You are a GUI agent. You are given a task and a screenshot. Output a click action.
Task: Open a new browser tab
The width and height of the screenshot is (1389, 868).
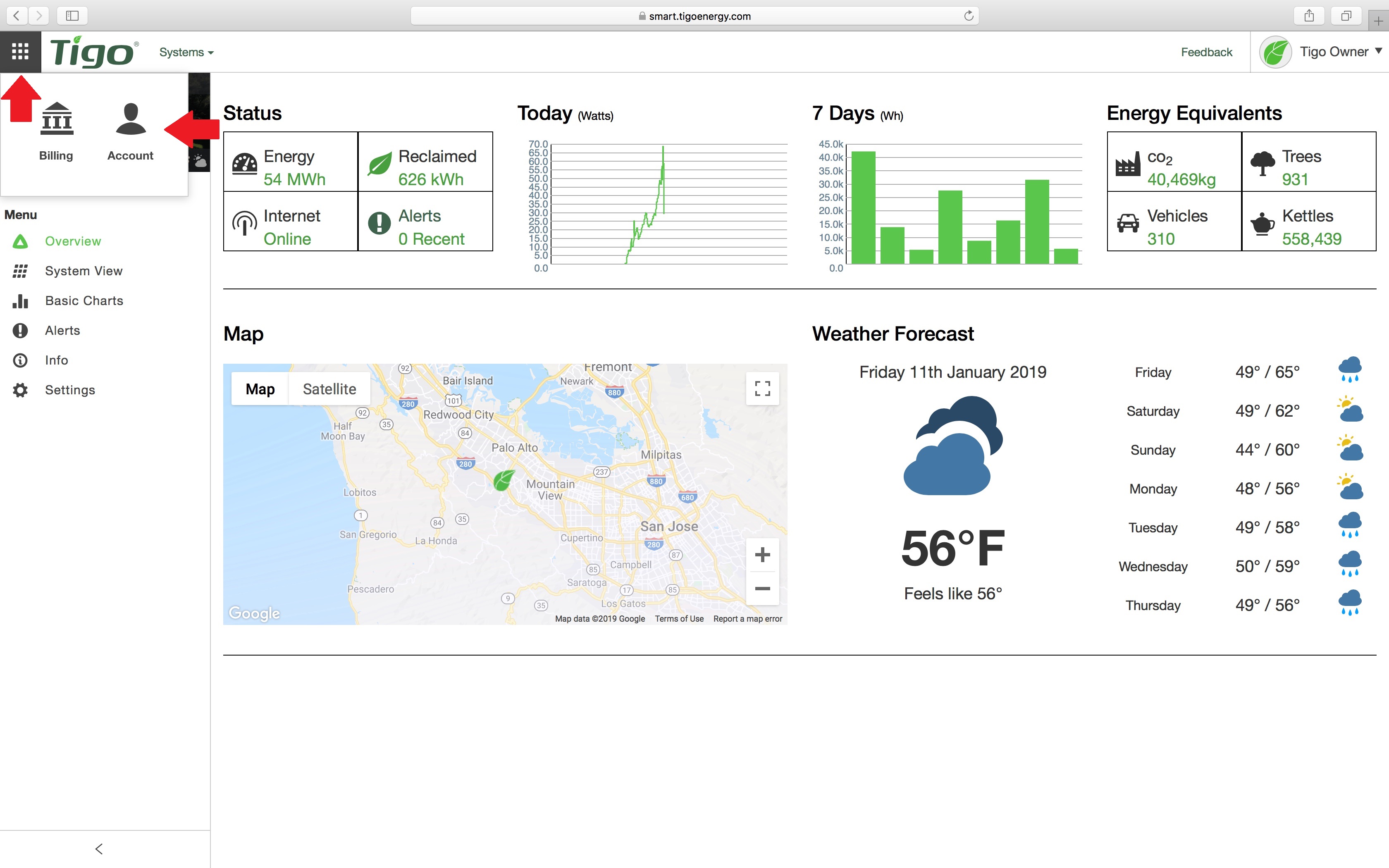coord(1378,21)
